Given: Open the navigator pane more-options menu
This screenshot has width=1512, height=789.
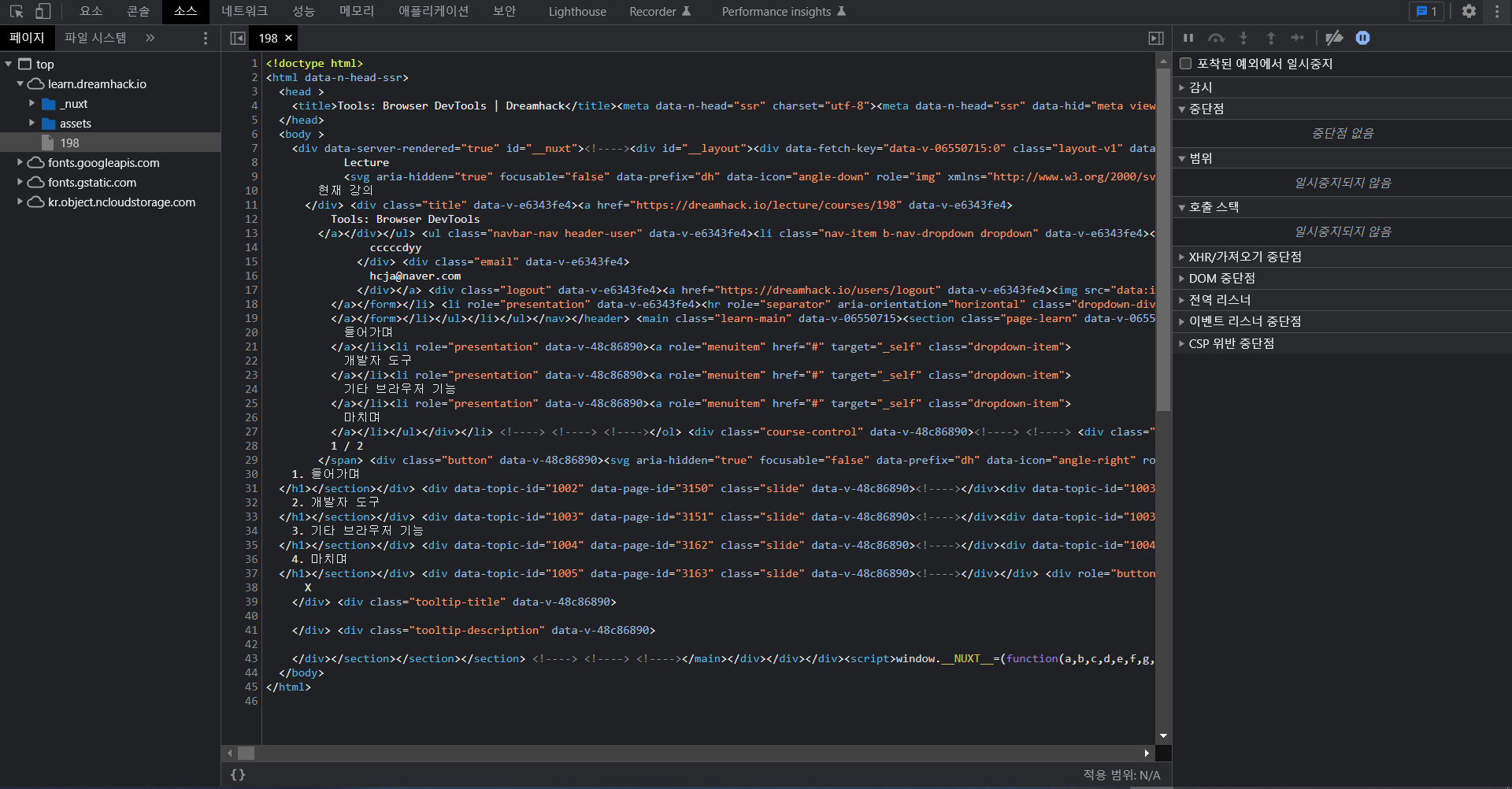Looking at the screenshot, I should coord(206,38).
